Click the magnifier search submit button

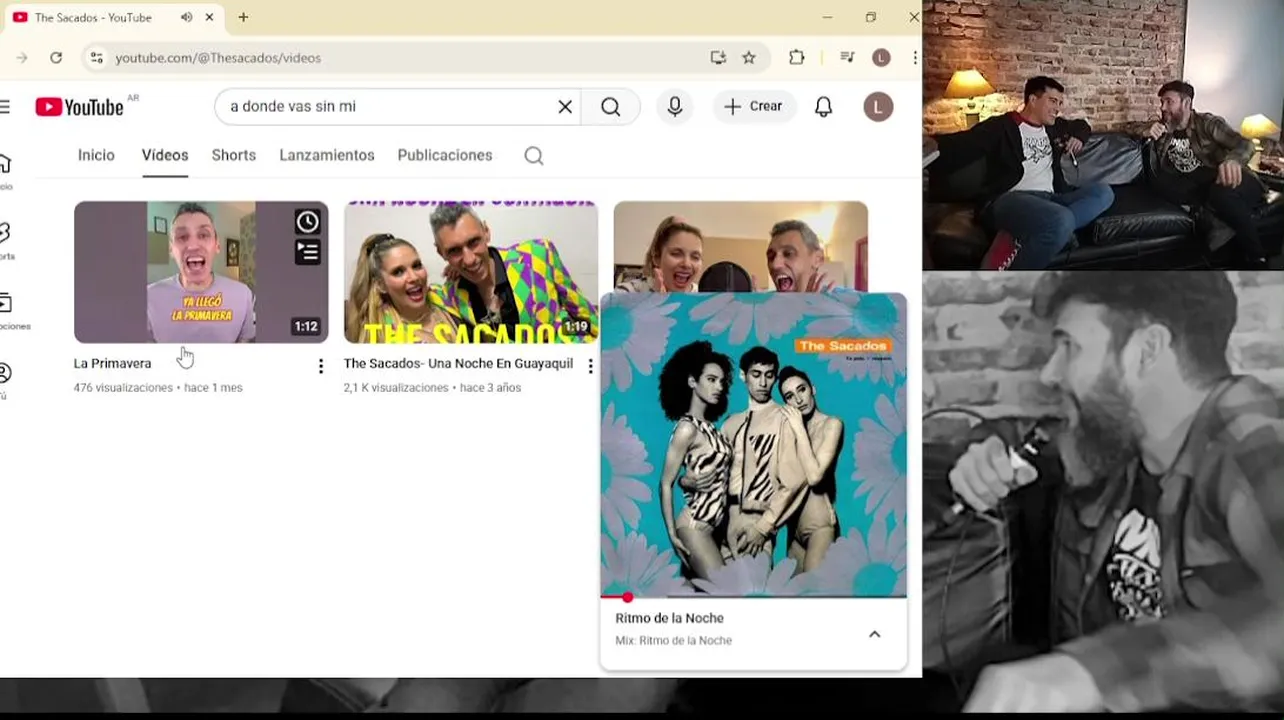click(x=611, y=107)
